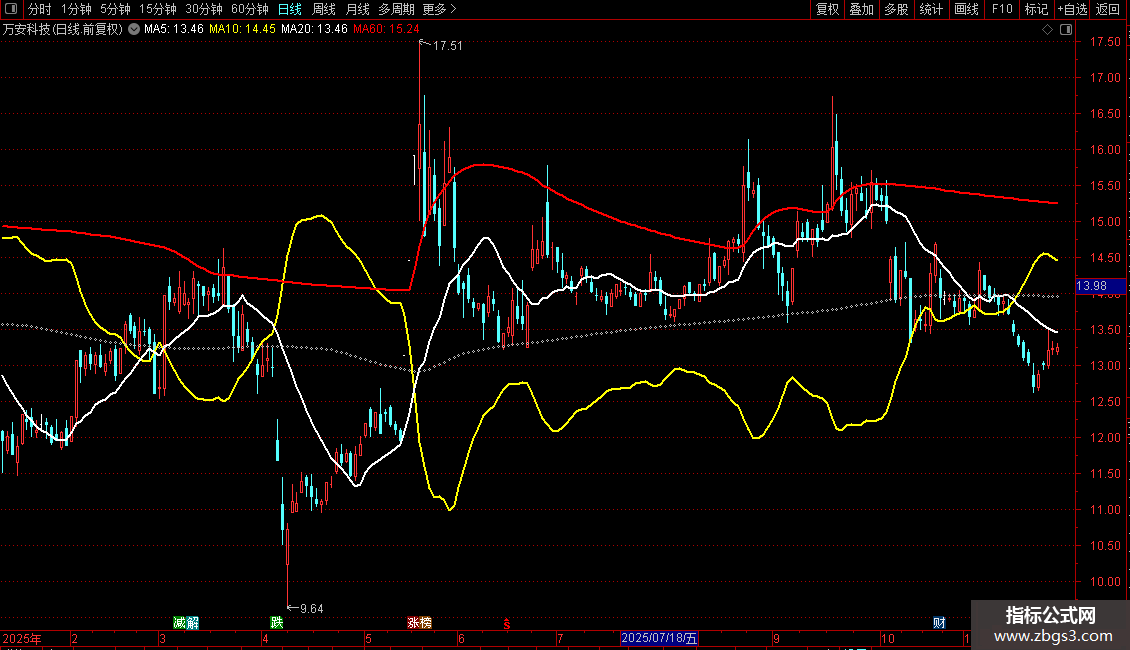Toggle the left sidebar panel icon

click(11, 9)
